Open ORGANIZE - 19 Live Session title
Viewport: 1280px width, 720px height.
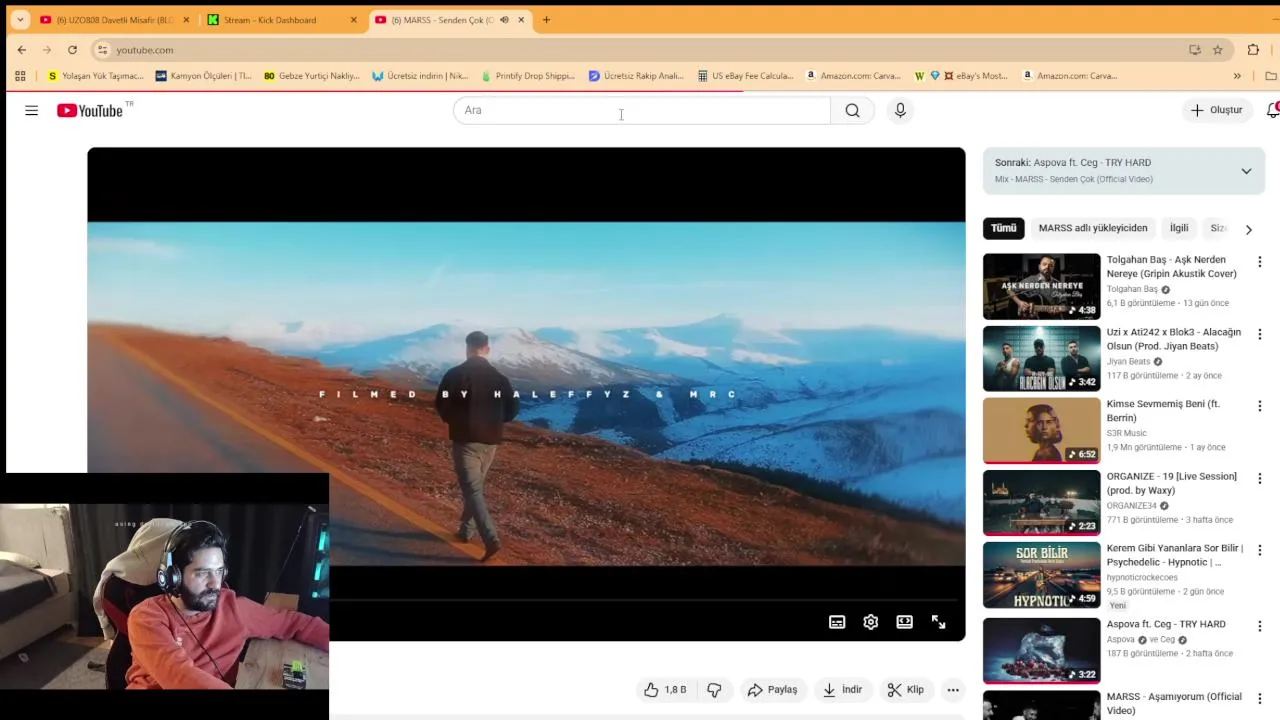pyautogui.click(x=1171, y=484)
